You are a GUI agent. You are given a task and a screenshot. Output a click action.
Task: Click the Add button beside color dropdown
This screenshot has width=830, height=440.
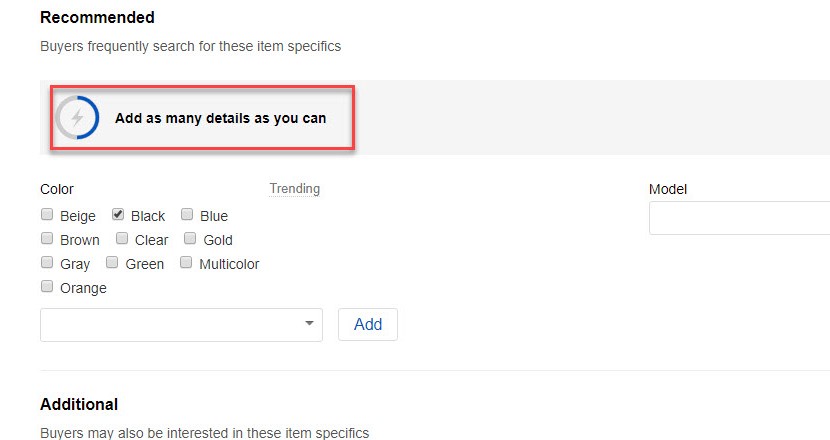click(x=368, y=325)
